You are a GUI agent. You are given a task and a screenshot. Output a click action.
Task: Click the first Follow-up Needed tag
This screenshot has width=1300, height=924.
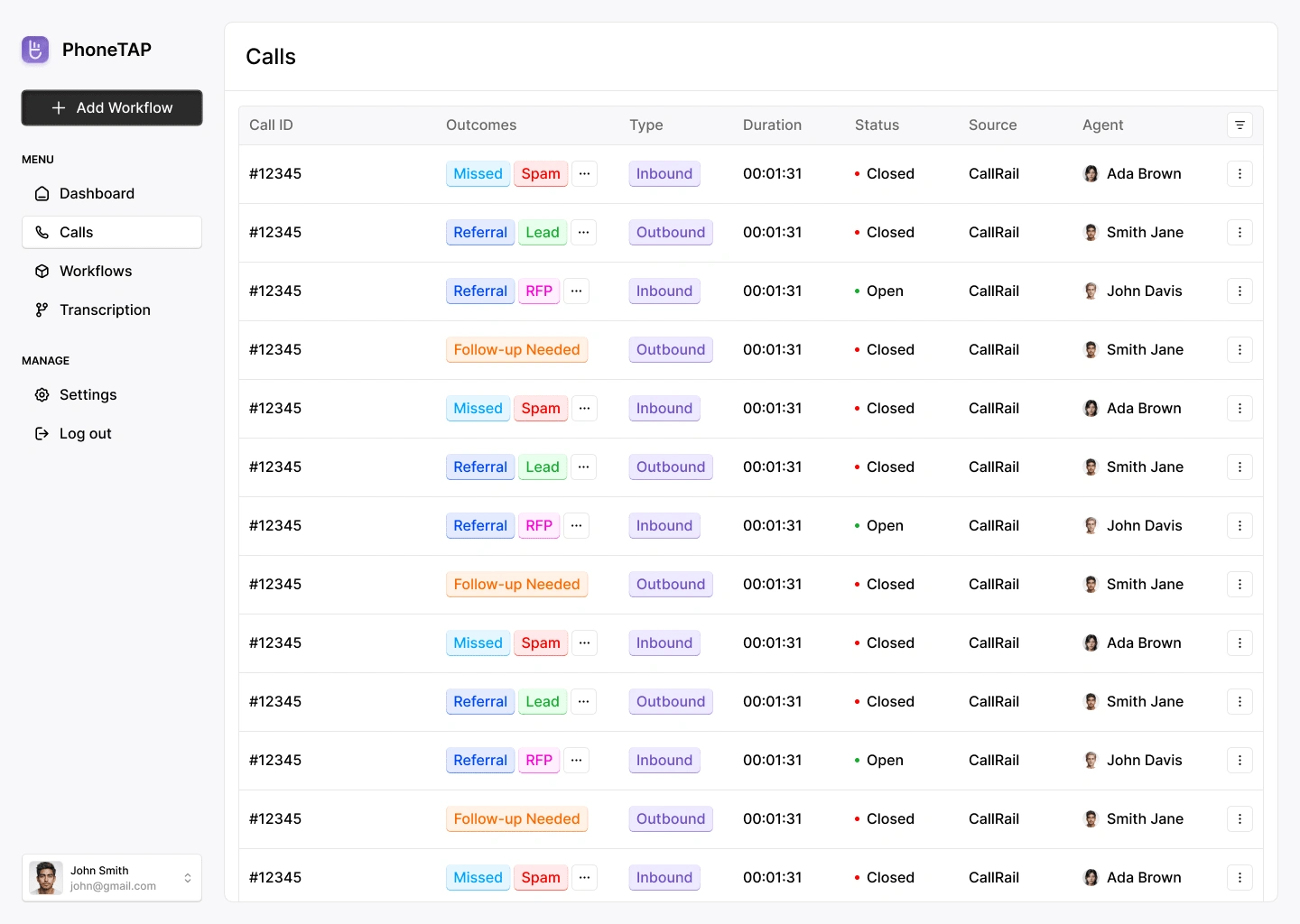click(x=516, y=350)
